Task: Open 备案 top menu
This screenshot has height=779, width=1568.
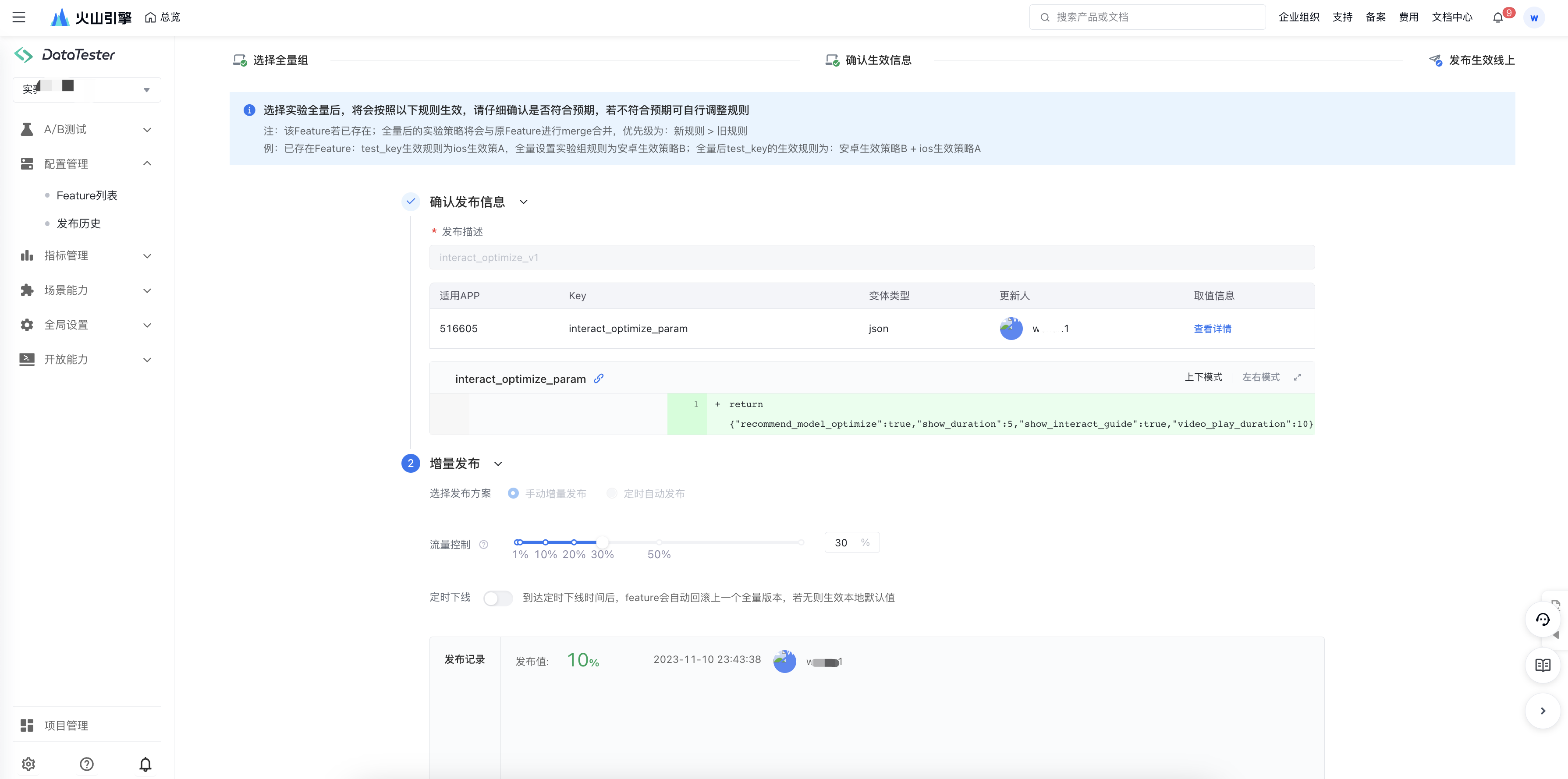Action: pyautogui.click(x=1376, y=17)
